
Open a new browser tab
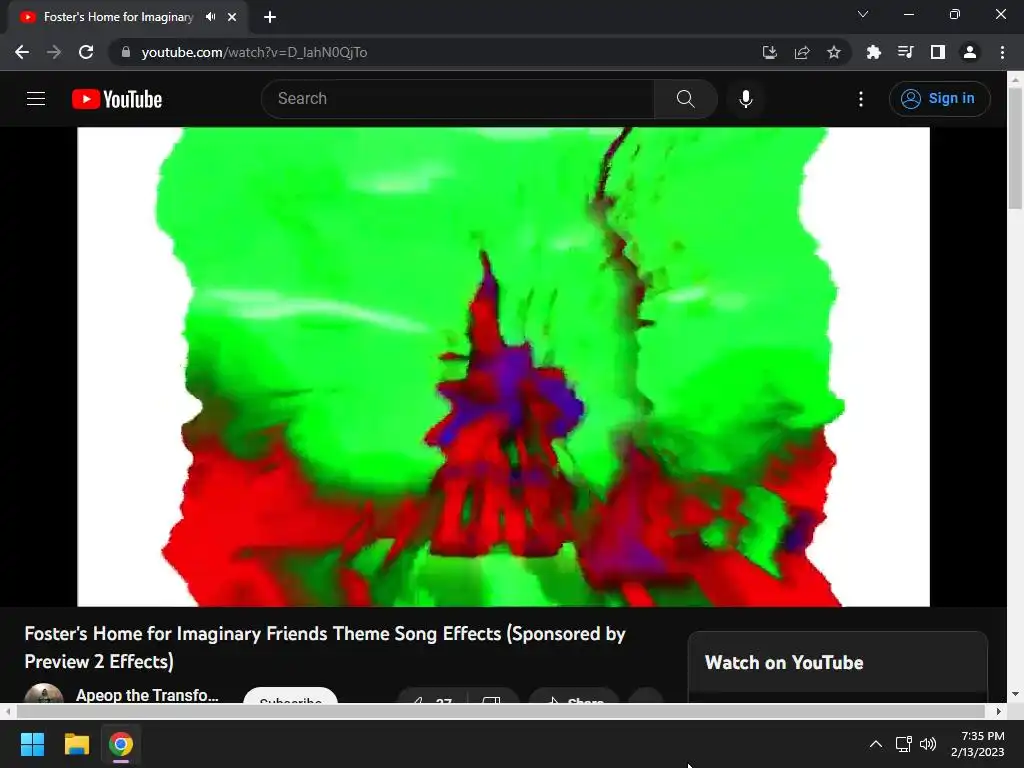(x=270, y=17)
